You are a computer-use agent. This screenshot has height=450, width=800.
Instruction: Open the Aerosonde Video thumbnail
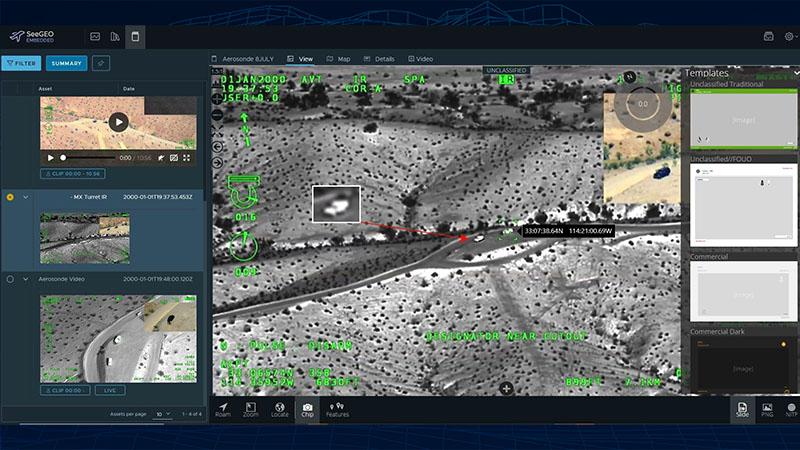[x=118, y=339]
